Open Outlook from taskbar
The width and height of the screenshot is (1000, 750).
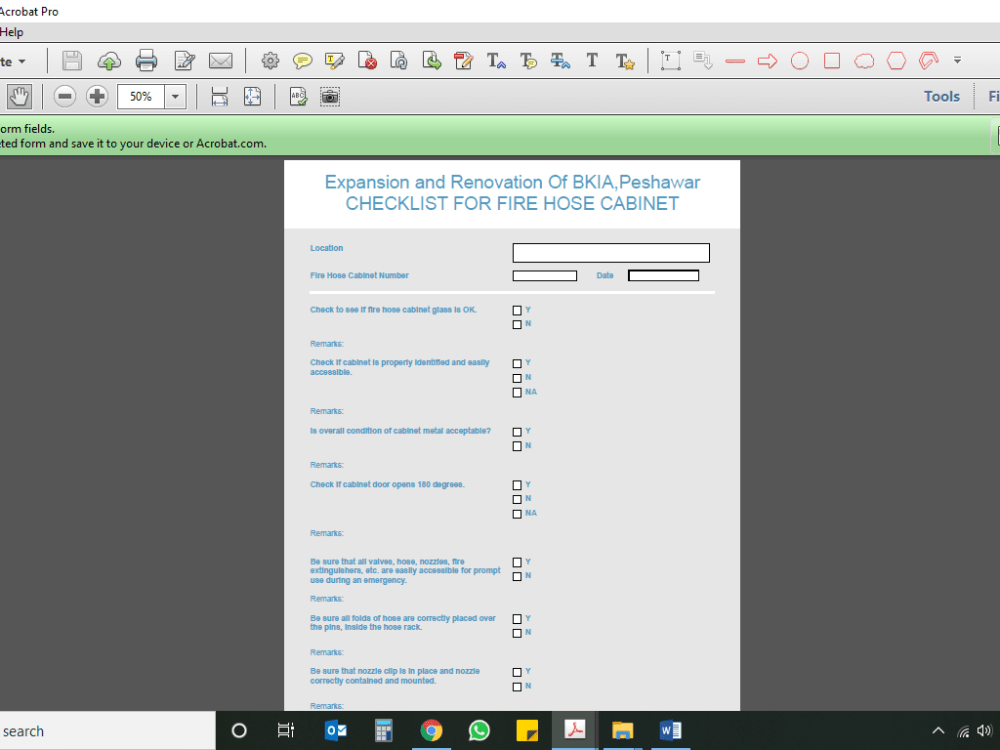click(x=335, y=730)
